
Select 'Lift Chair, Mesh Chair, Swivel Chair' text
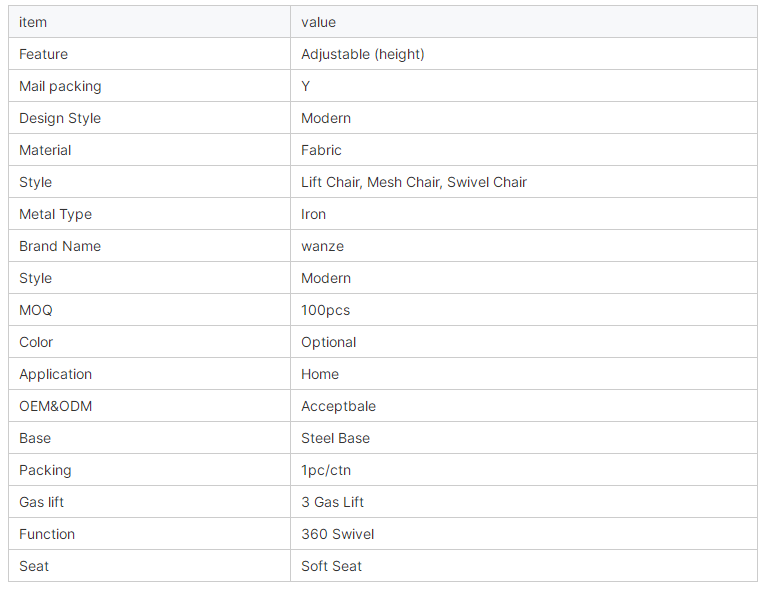tap(414, 182)
